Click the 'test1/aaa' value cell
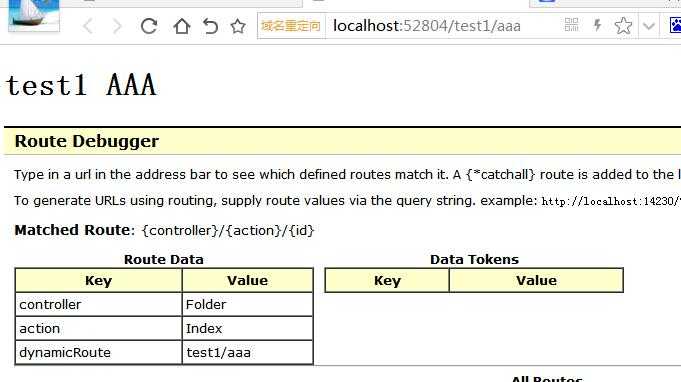 point(248,352)
